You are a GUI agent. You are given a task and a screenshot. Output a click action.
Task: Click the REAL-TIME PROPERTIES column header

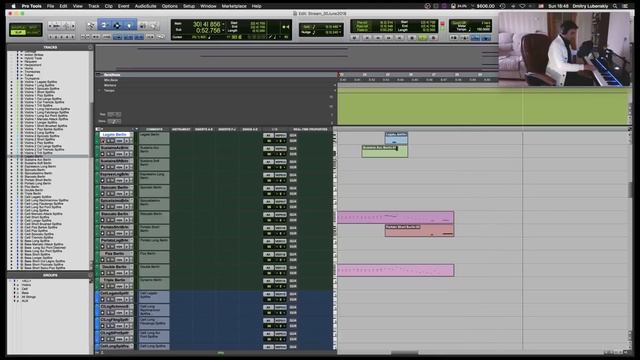tap(310, 129)
